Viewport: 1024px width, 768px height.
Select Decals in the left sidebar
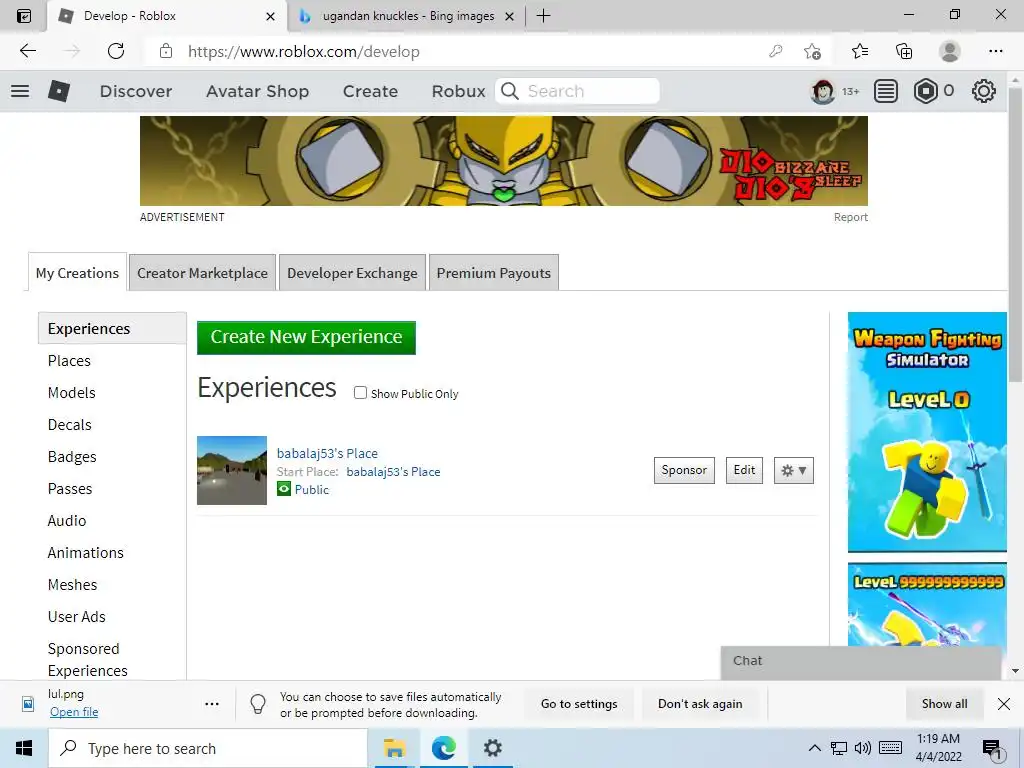coord(70,424)
